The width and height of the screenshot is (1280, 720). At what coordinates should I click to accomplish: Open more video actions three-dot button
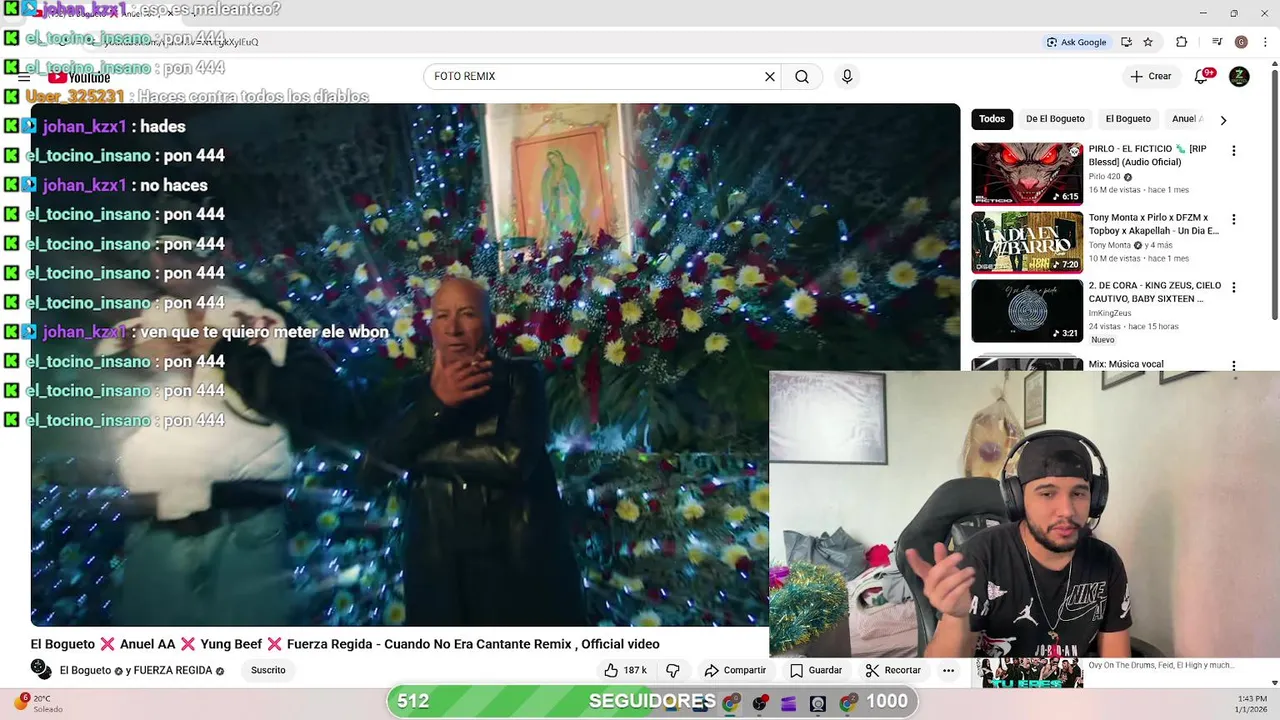(948, 670)
